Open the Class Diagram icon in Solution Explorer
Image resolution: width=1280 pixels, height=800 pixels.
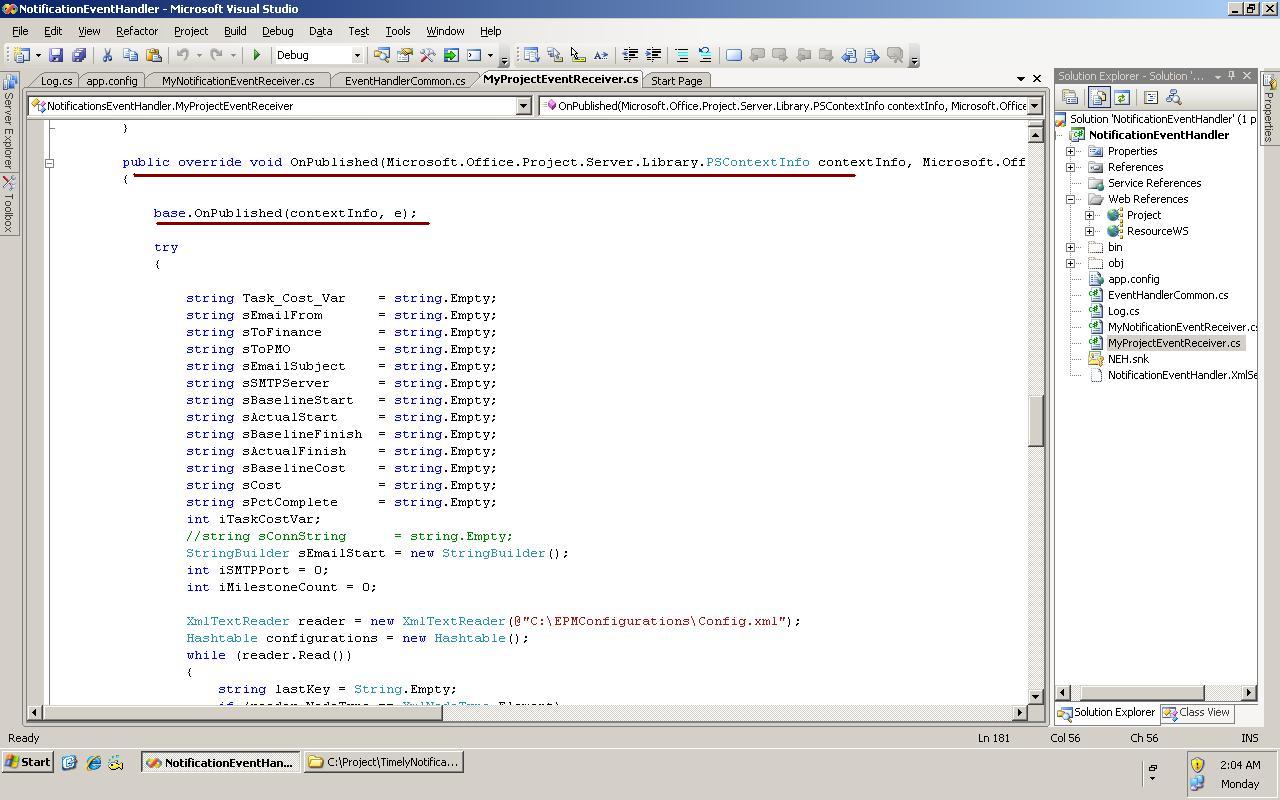click(x=1172, y=97)
